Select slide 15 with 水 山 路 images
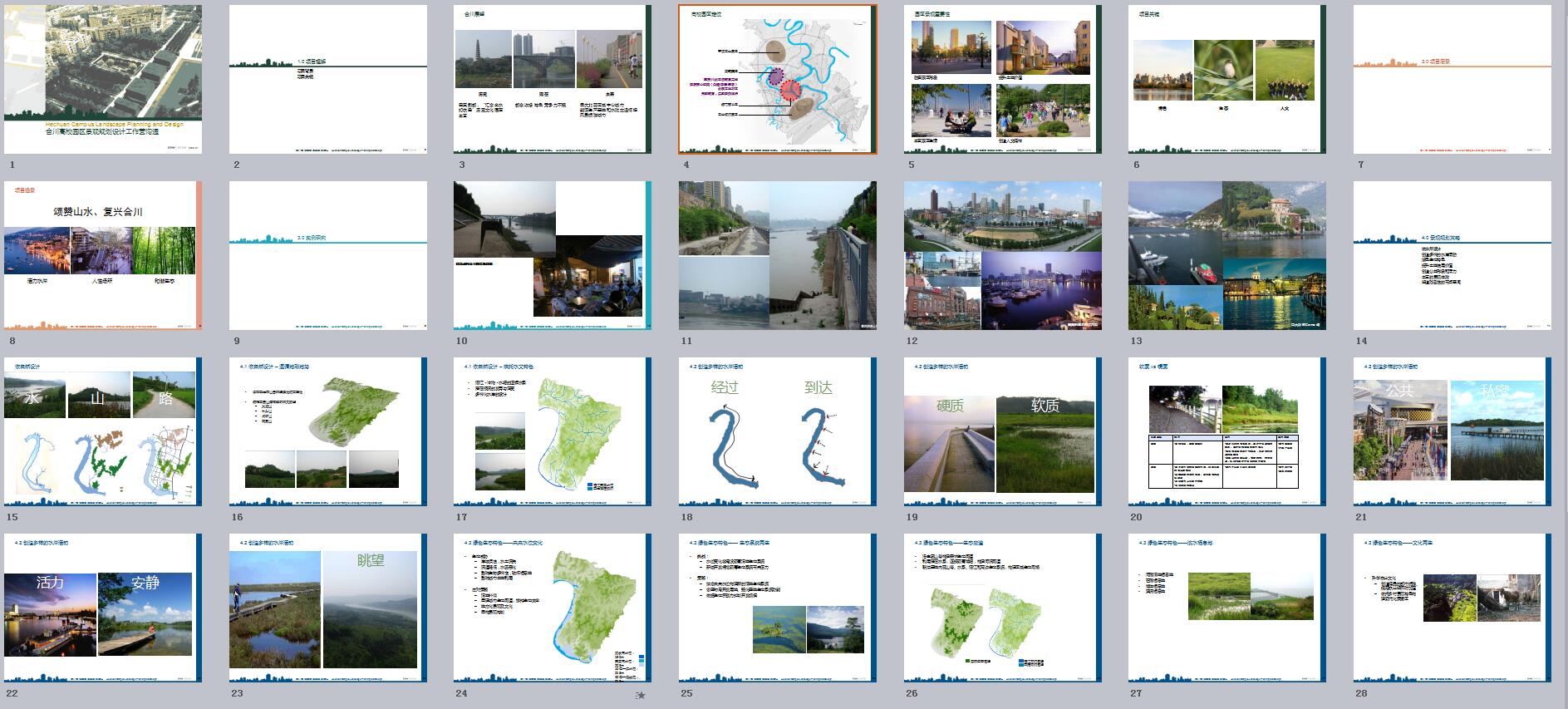This screenshot has height=709, width=1568. 102,431
